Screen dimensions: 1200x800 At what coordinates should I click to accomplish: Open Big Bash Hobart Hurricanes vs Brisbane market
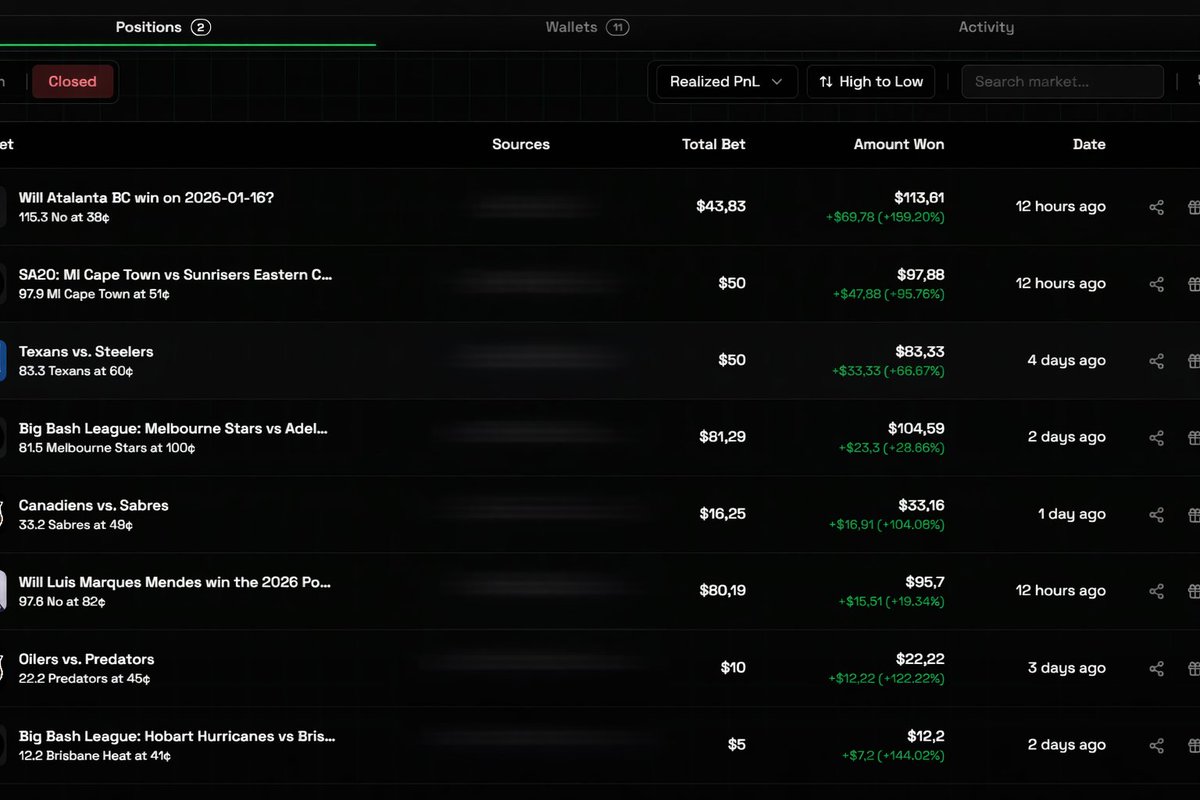point(177,736)
